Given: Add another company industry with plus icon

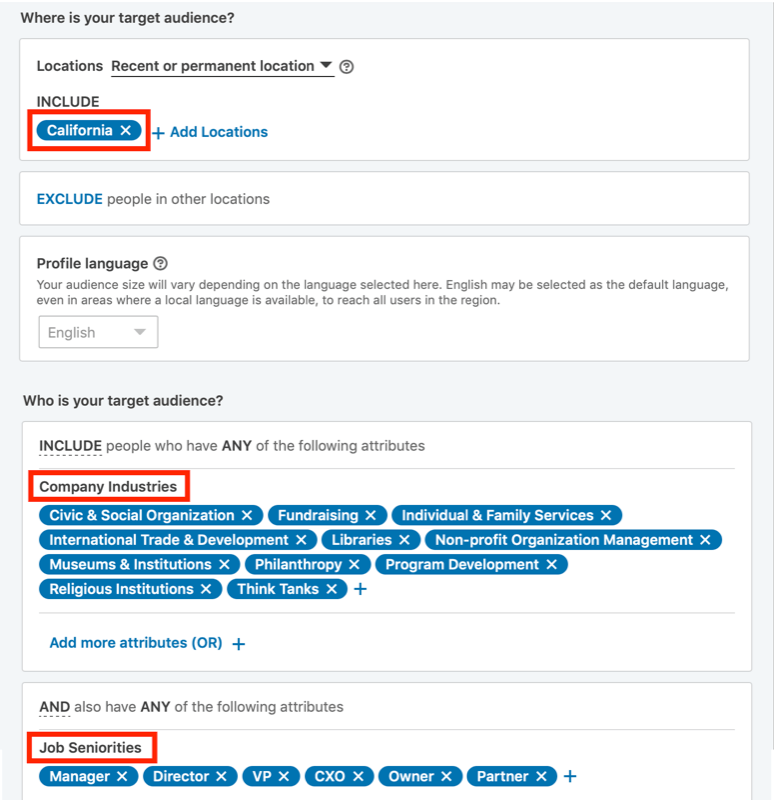Looking at the screenshot, I should coord(360,589).
